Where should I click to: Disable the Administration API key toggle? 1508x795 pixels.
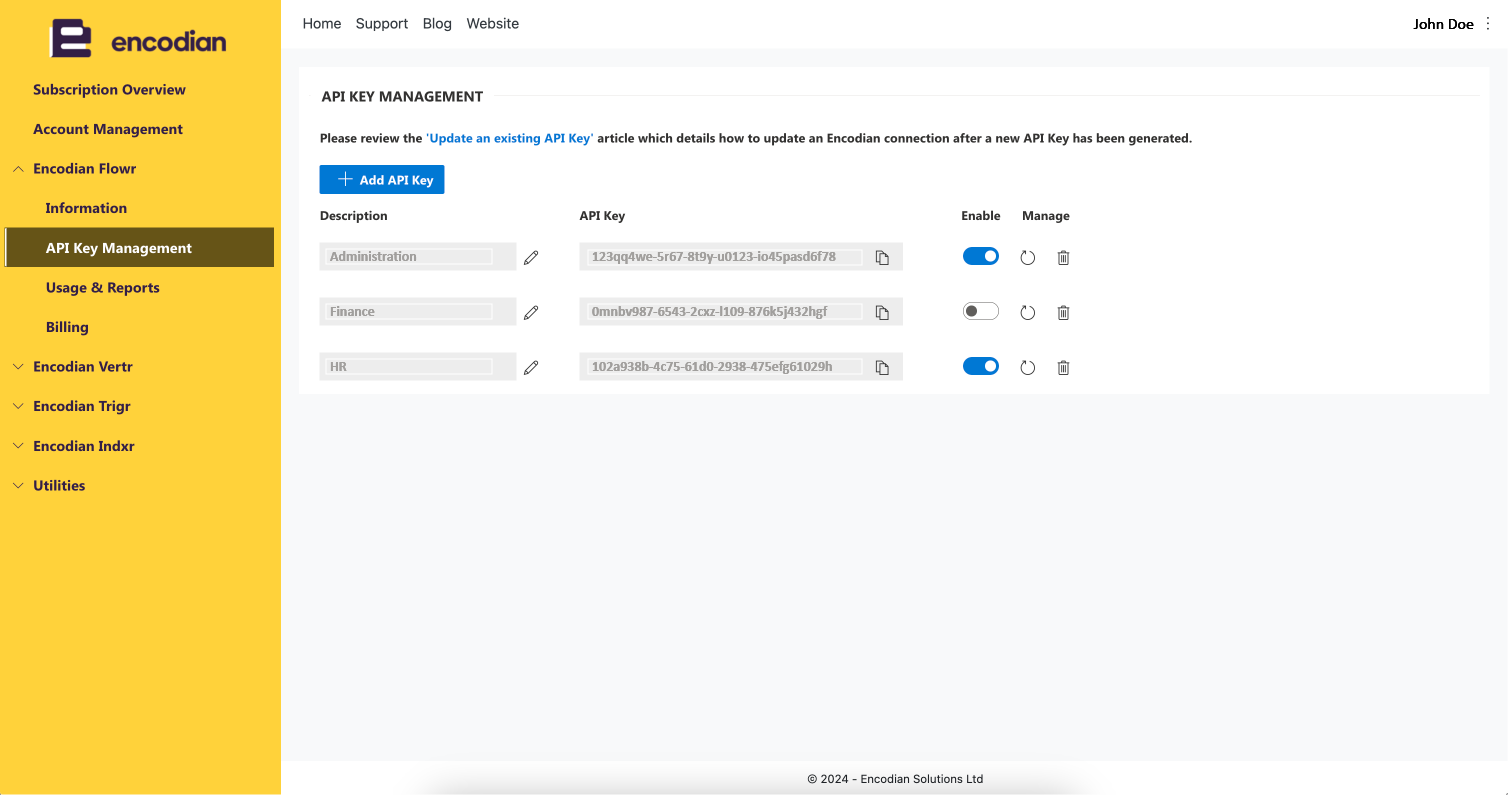pos(981,256)
